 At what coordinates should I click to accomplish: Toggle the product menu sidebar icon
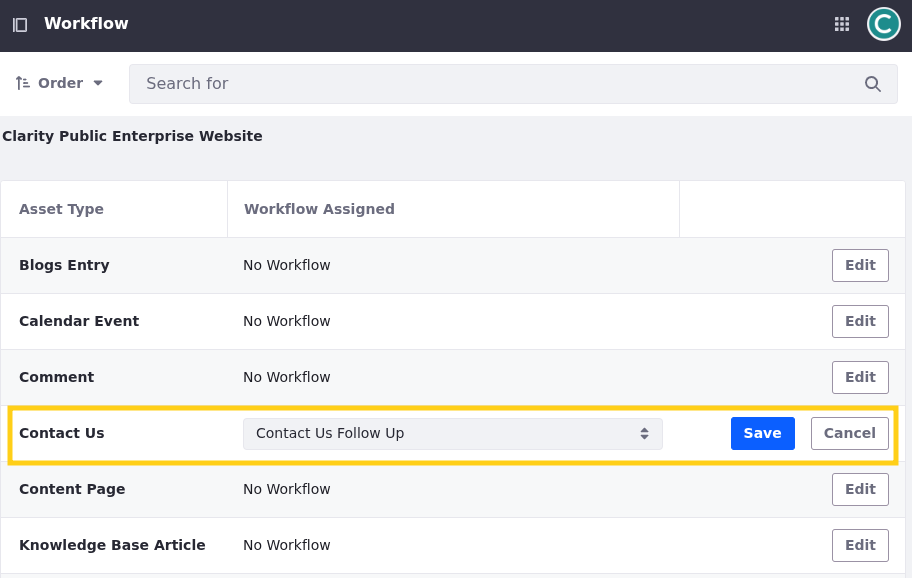click(20, 24)
